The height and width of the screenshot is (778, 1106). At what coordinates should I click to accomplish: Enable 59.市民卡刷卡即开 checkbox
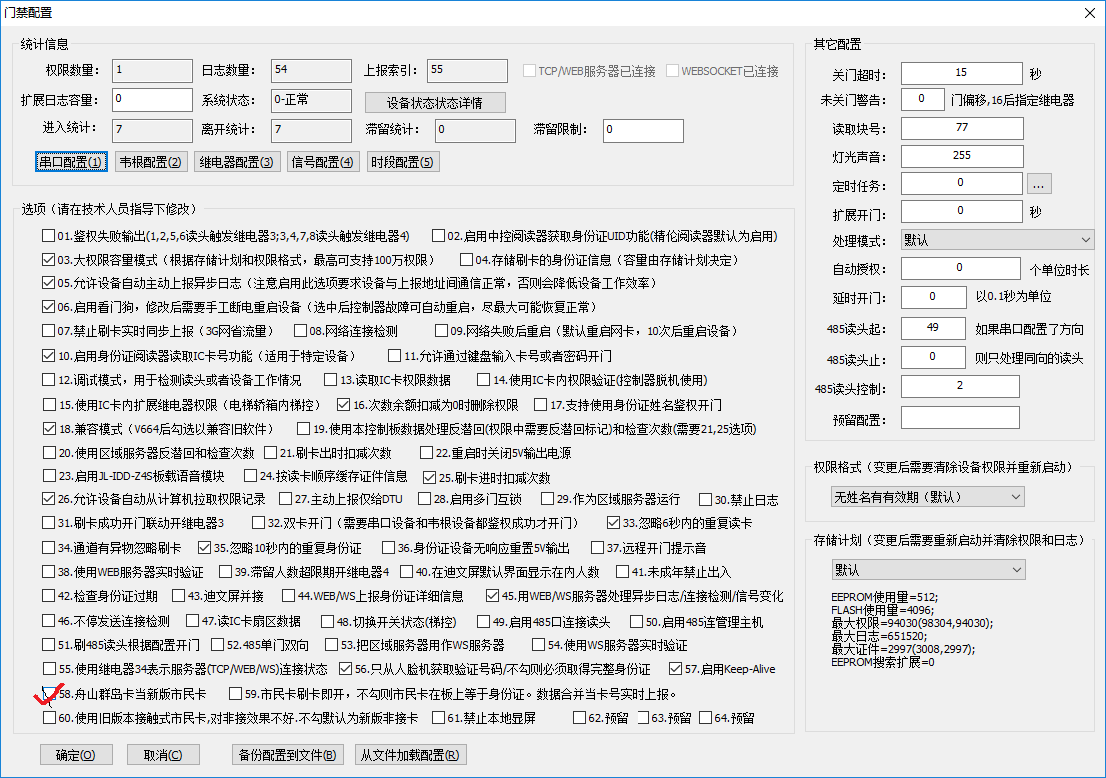tap(236, 693)
